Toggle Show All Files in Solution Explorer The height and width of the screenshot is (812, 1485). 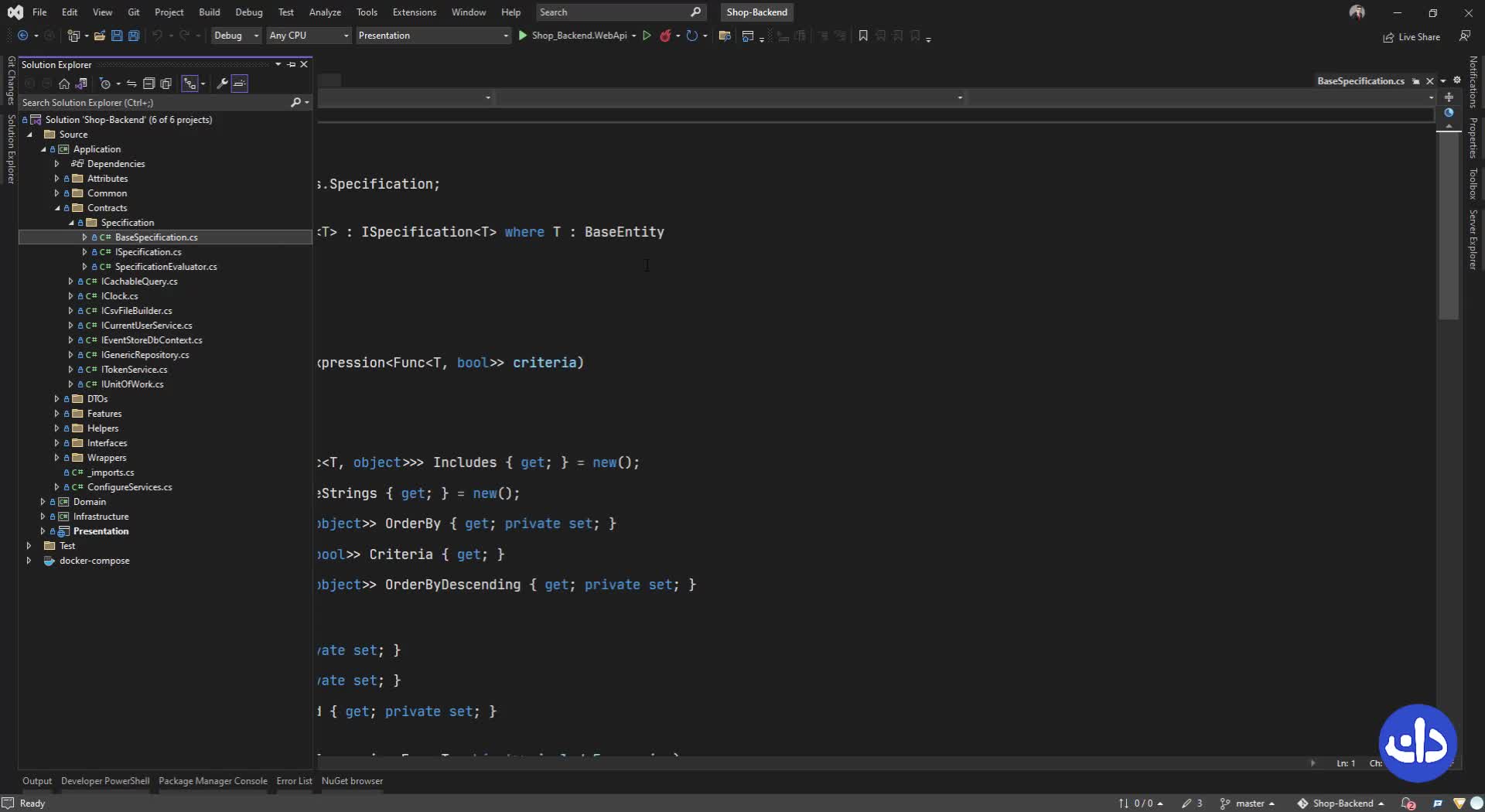[x=166, y=84]
